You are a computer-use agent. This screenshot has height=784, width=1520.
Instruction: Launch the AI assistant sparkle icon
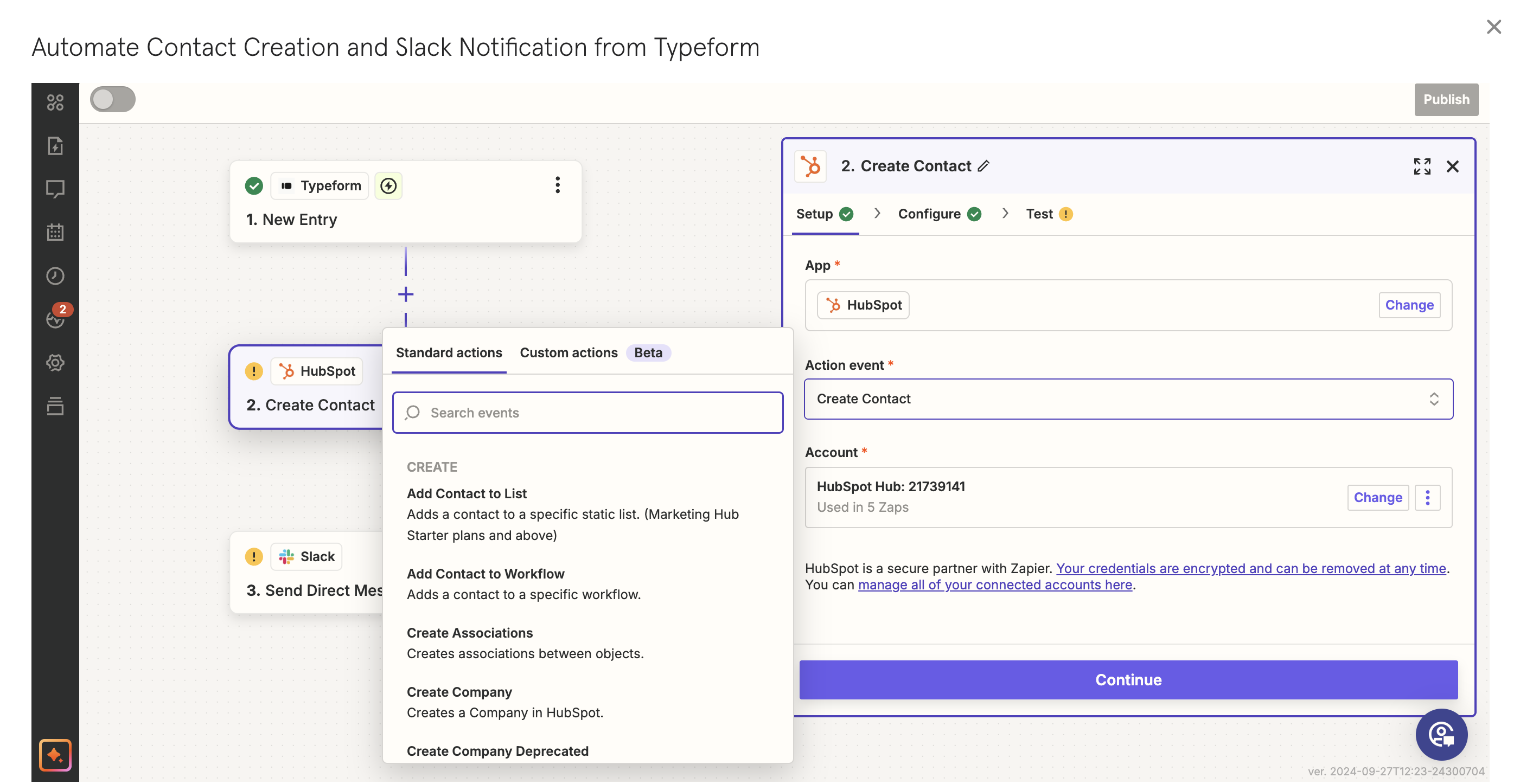coord(55,755)
